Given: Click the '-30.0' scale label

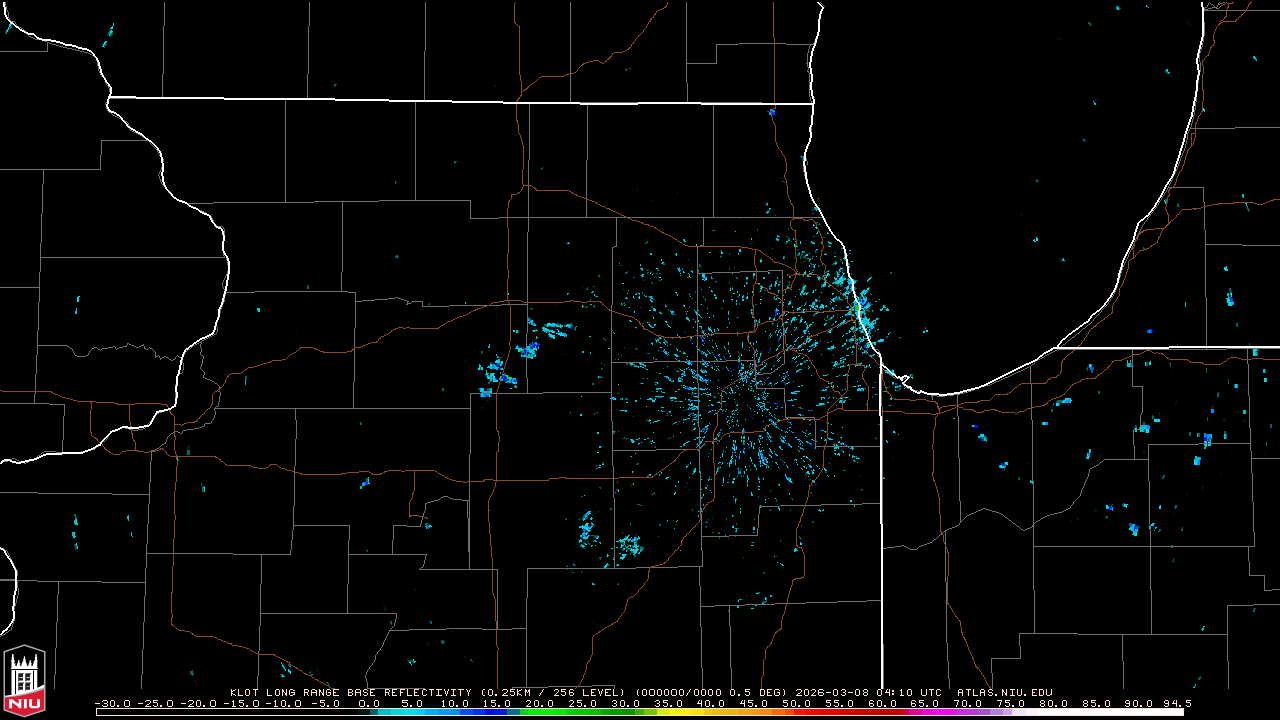Looking at the screenshot, I should click(x=113, y=703).
